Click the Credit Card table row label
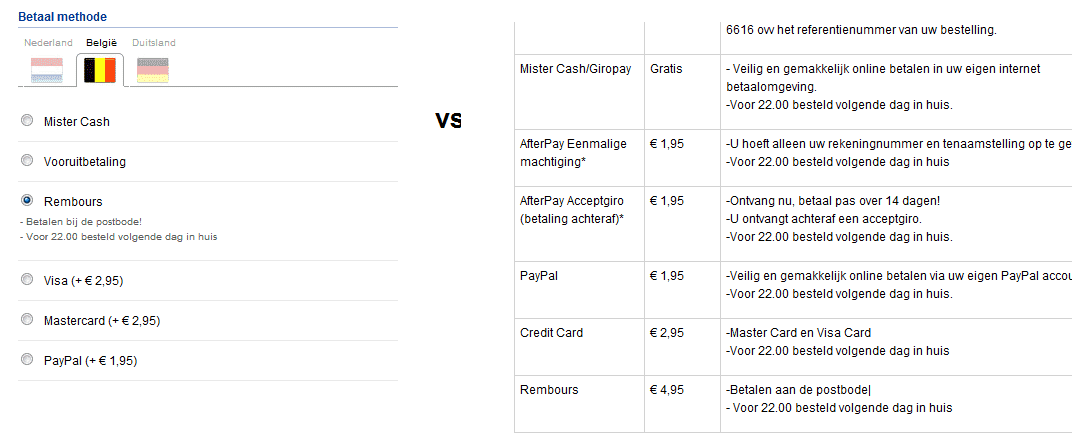Screen dimensions: 1072x436 point(551,333)
